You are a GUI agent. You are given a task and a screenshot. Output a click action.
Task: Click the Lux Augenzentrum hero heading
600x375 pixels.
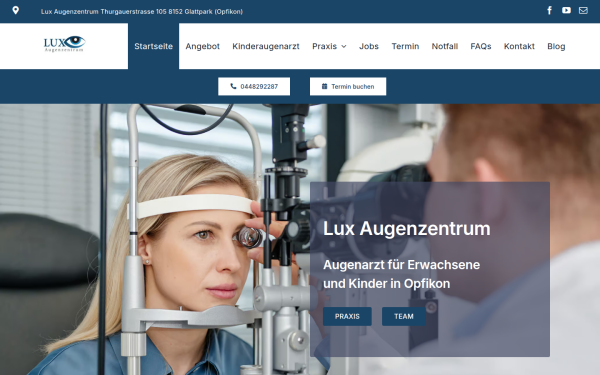406,228
